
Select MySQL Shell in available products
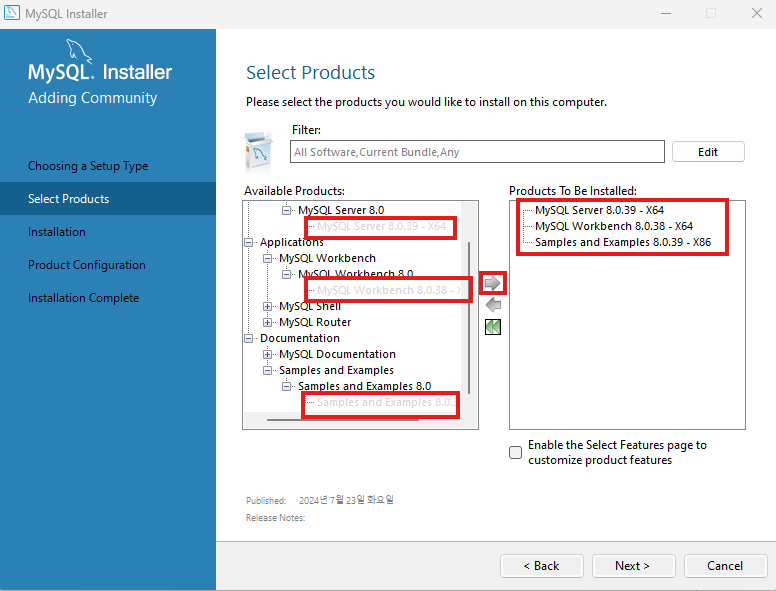pos(310,306)
